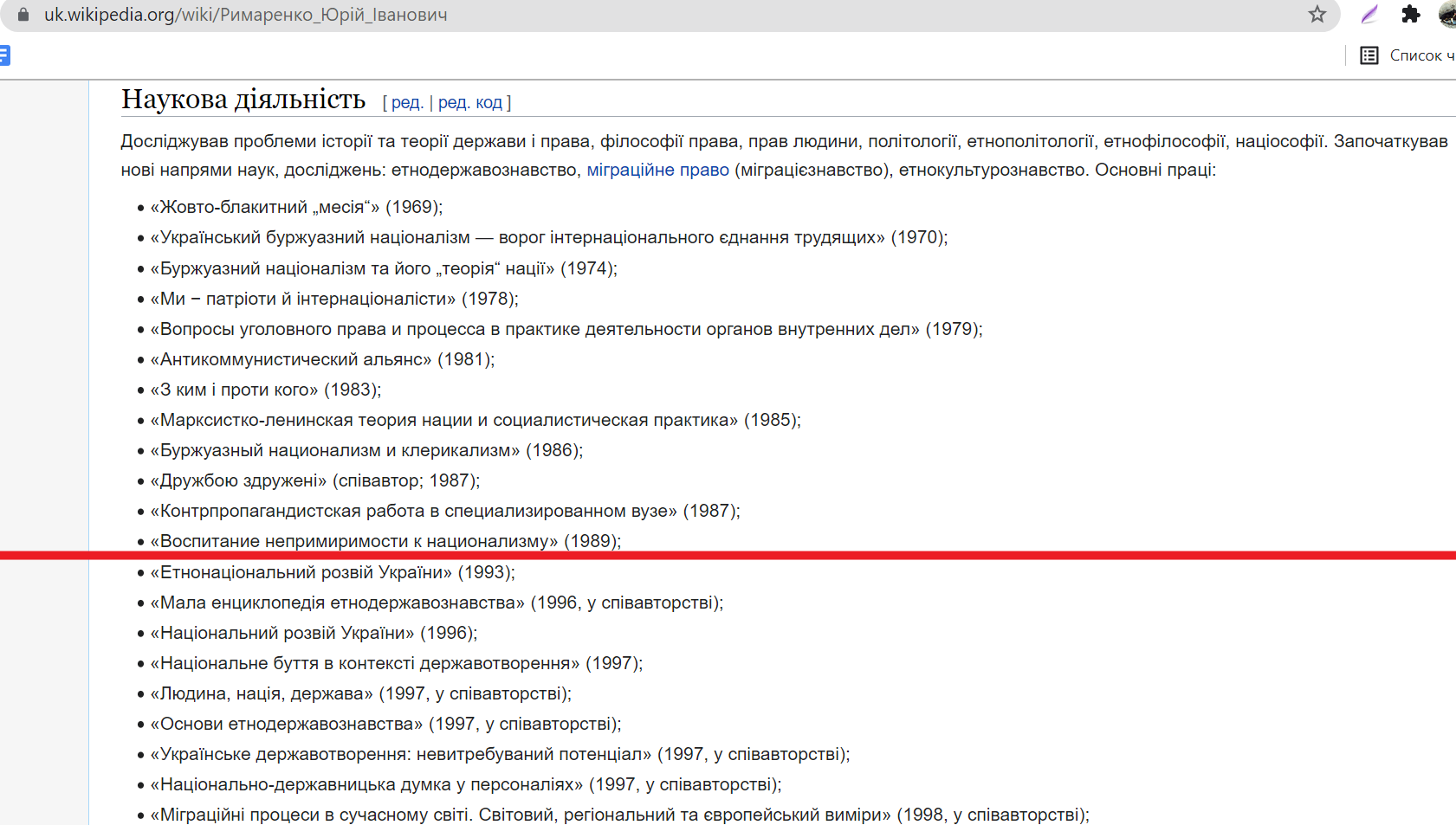Viewport: 1456px width, 825px height.
Task: Click the address bar URL text
Action: click(x=245, y=15)
